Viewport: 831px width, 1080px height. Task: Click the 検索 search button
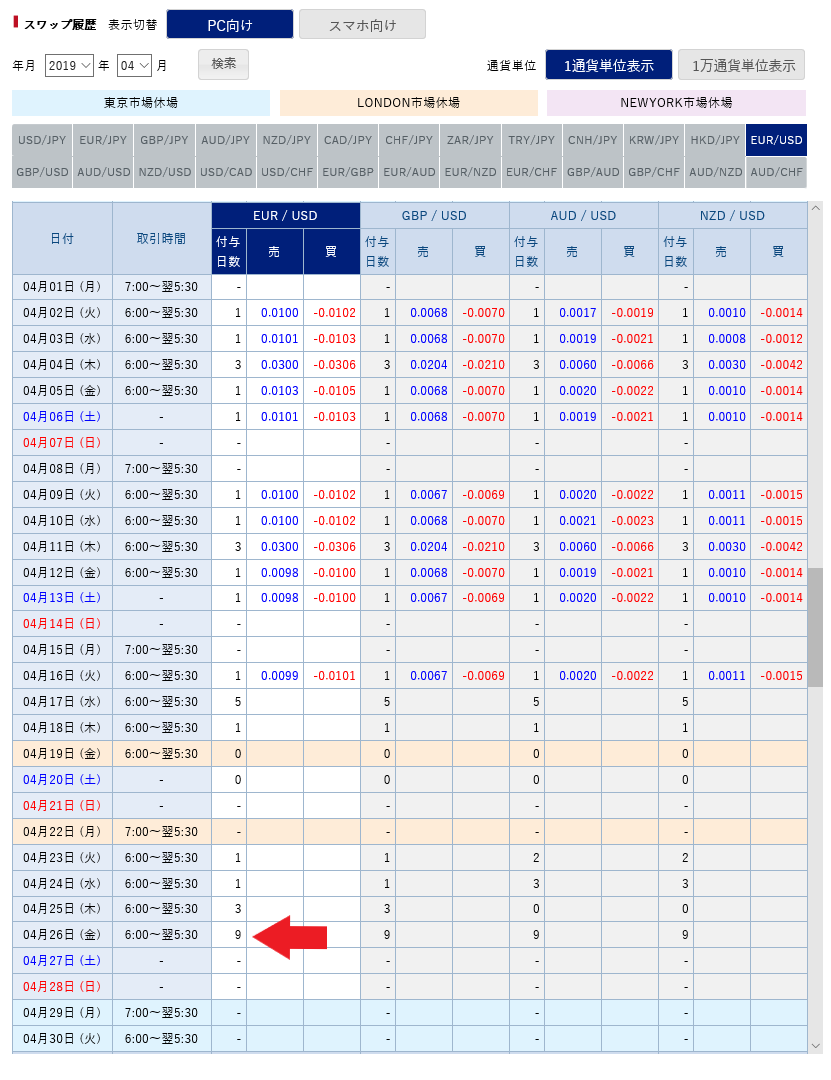[x=223, y=64]
